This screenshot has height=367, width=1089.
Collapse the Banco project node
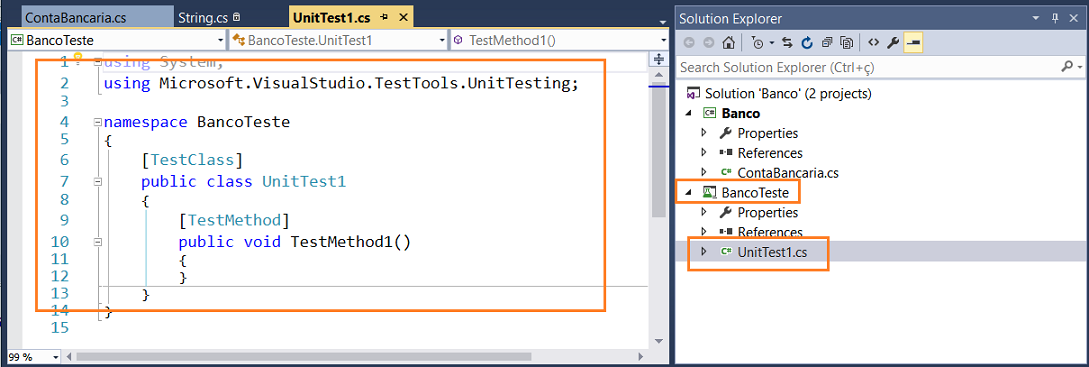pyautogui.click(x=689, y=113)
